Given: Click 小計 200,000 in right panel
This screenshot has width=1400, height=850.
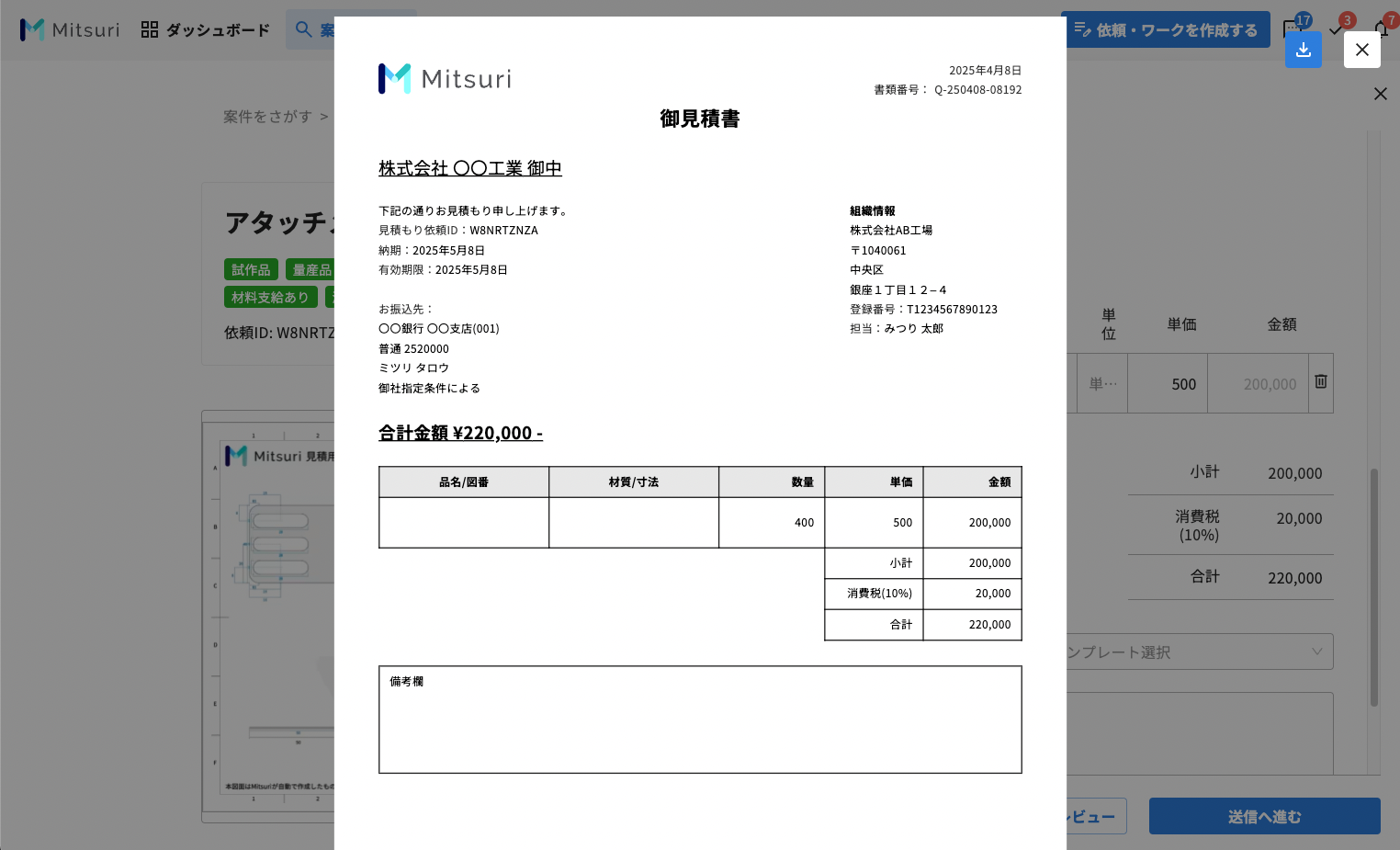Looking at the screenshot, I should pyautogui.click(x=1231, y=472).
